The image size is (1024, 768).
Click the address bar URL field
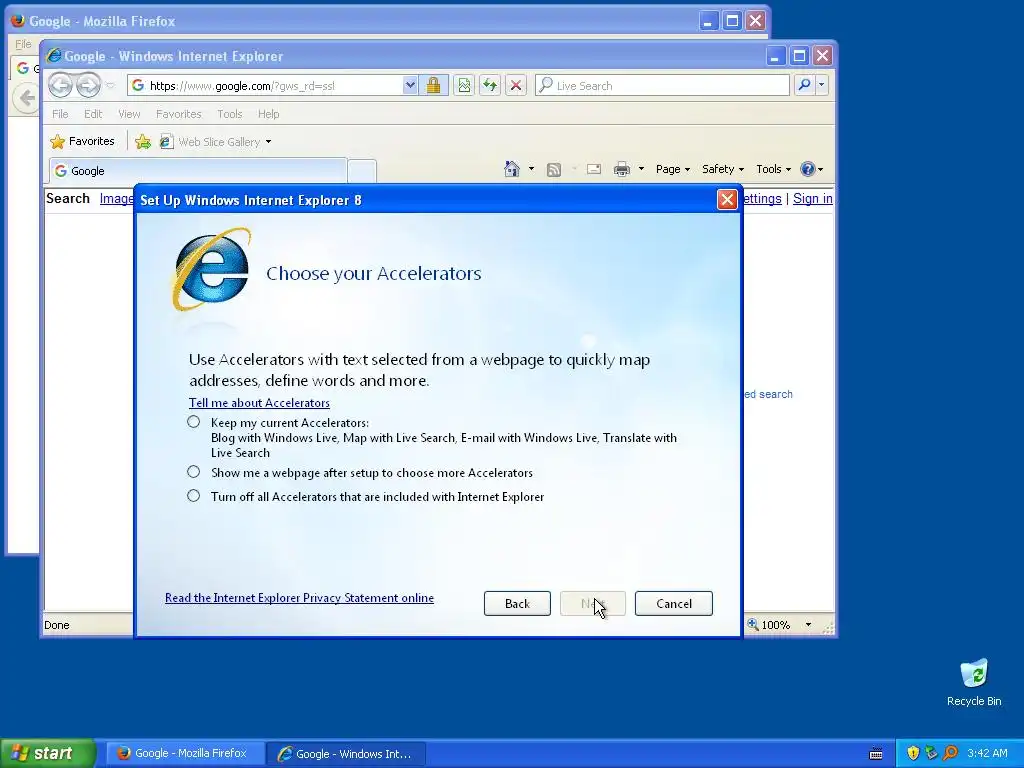point(264,86)
